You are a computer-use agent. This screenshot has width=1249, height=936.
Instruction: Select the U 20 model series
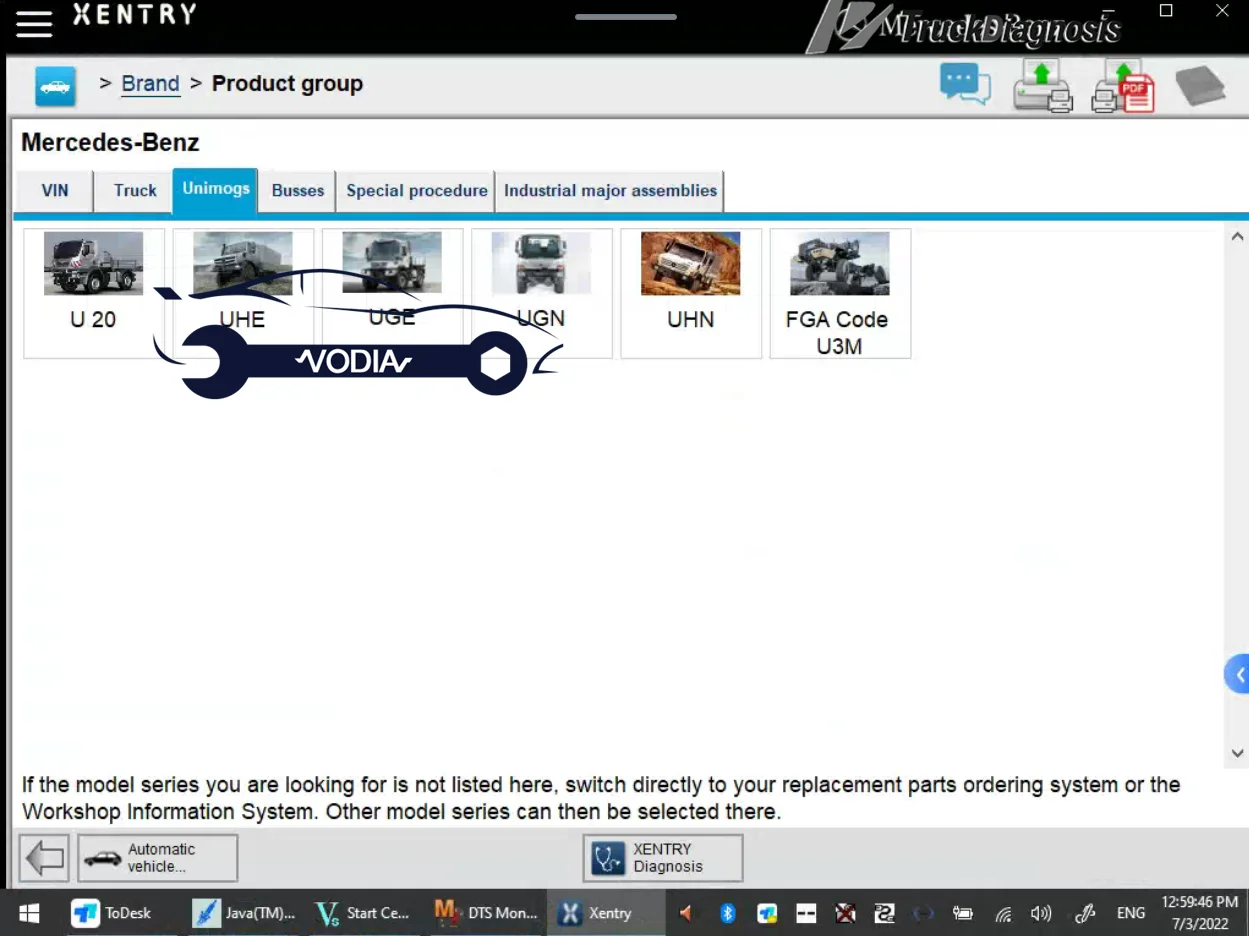pos(94,293)
